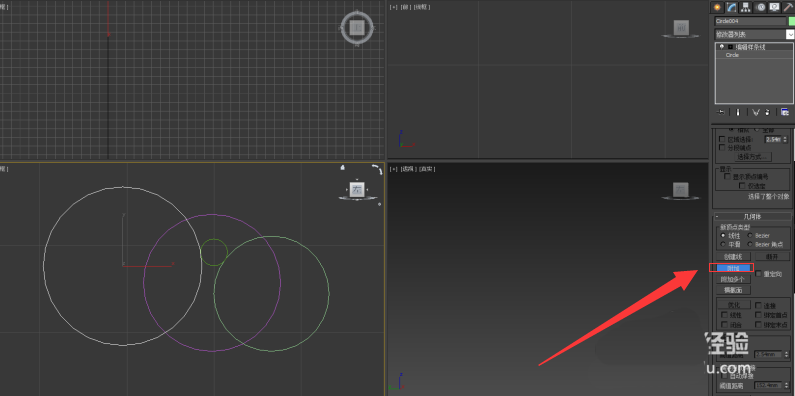Click the 创建线 button
The image size is (795, 396).
pos(733,257)
